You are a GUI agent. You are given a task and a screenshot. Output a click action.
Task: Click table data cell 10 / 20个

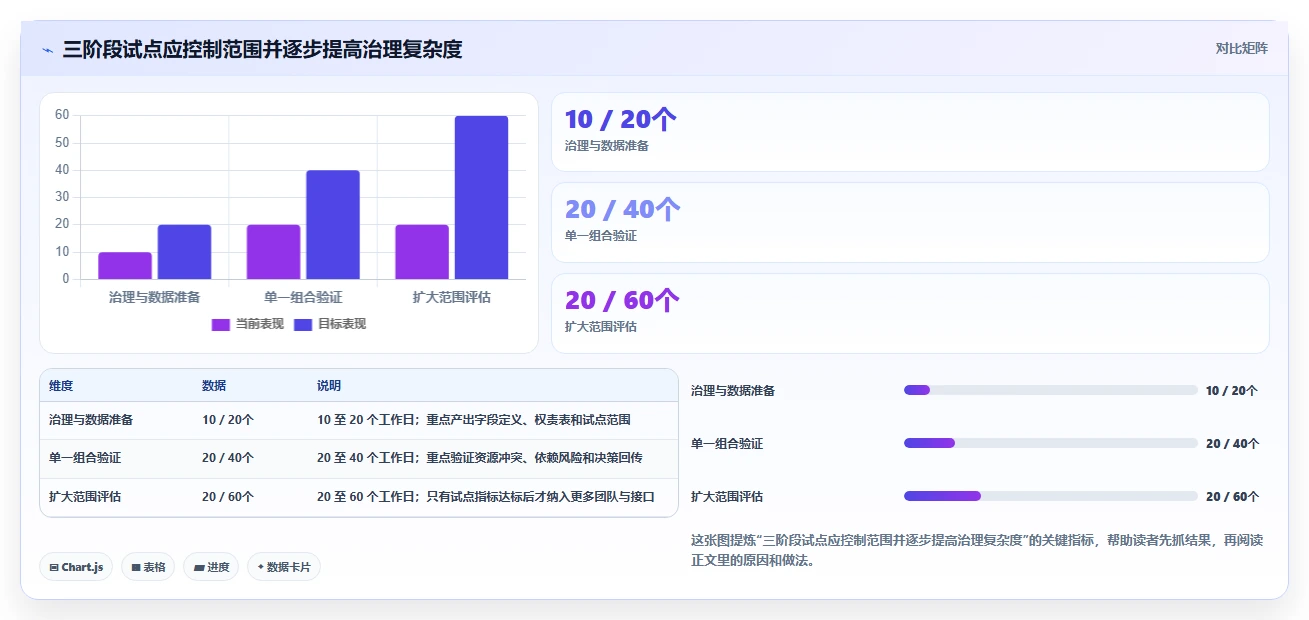(228, 420)
